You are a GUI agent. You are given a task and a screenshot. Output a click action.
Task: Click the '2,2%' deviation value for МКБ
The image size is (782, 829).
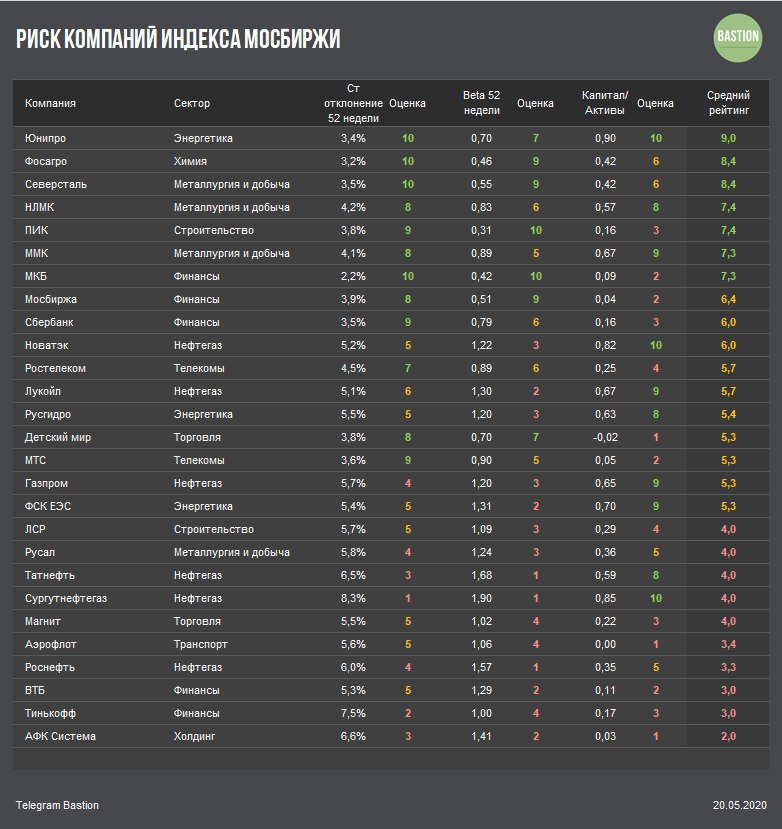point(353,277)
